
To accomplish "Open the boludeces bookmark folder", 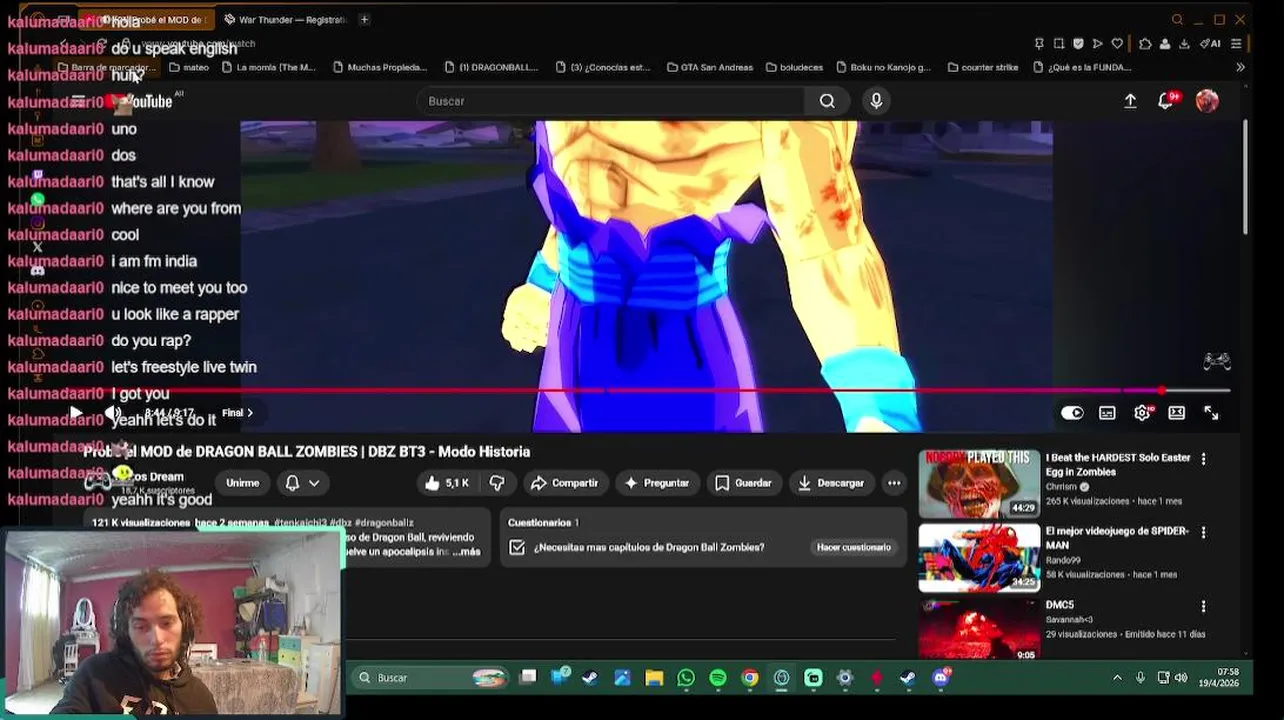I will [x=794, y=67].
